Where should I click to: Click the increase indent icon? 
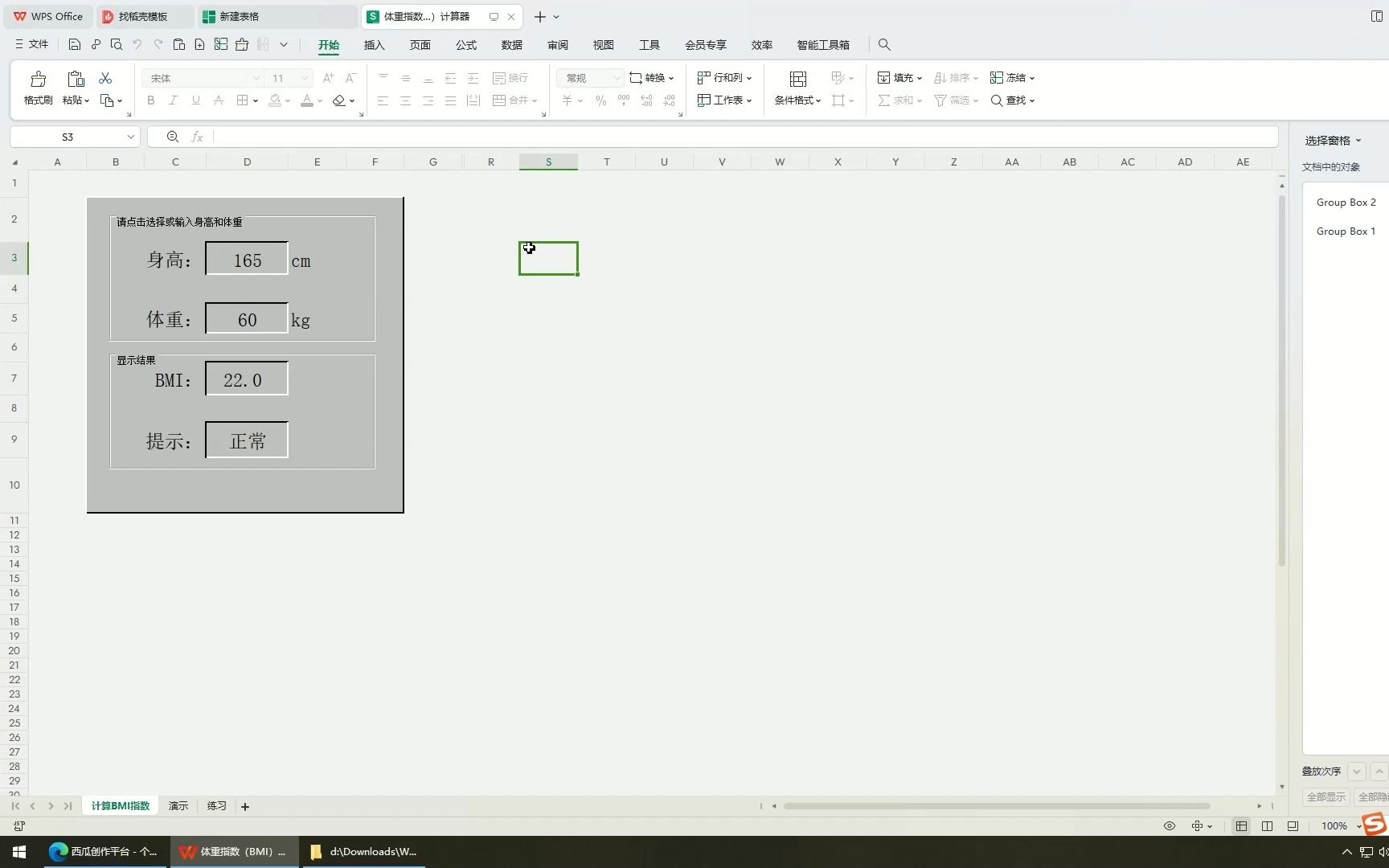point(473,78)
